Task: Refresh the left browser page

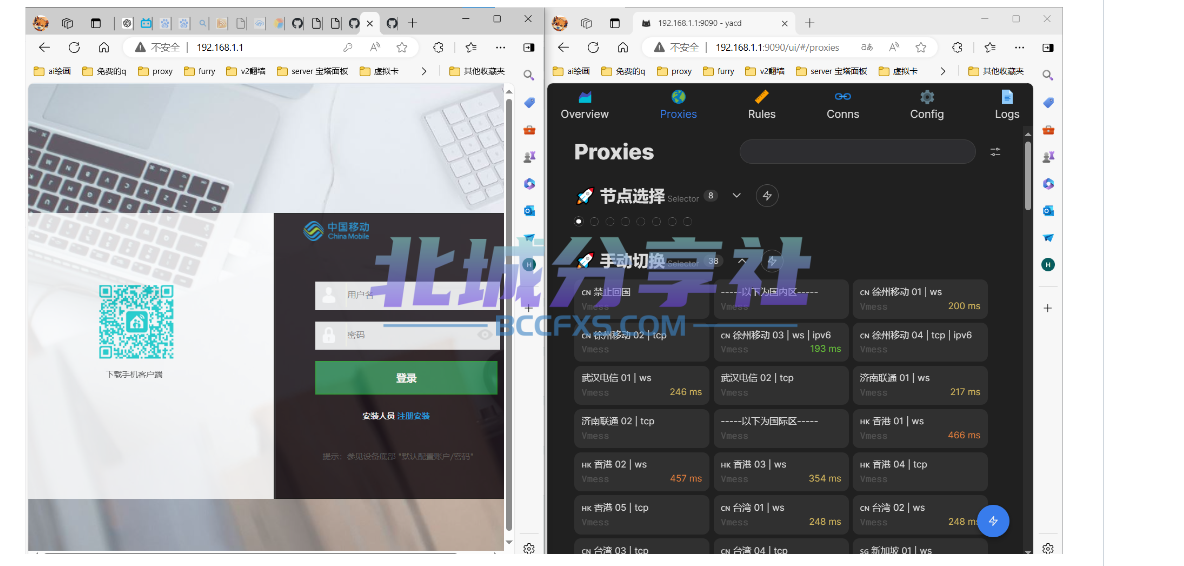Action: (x=74, y=48)
